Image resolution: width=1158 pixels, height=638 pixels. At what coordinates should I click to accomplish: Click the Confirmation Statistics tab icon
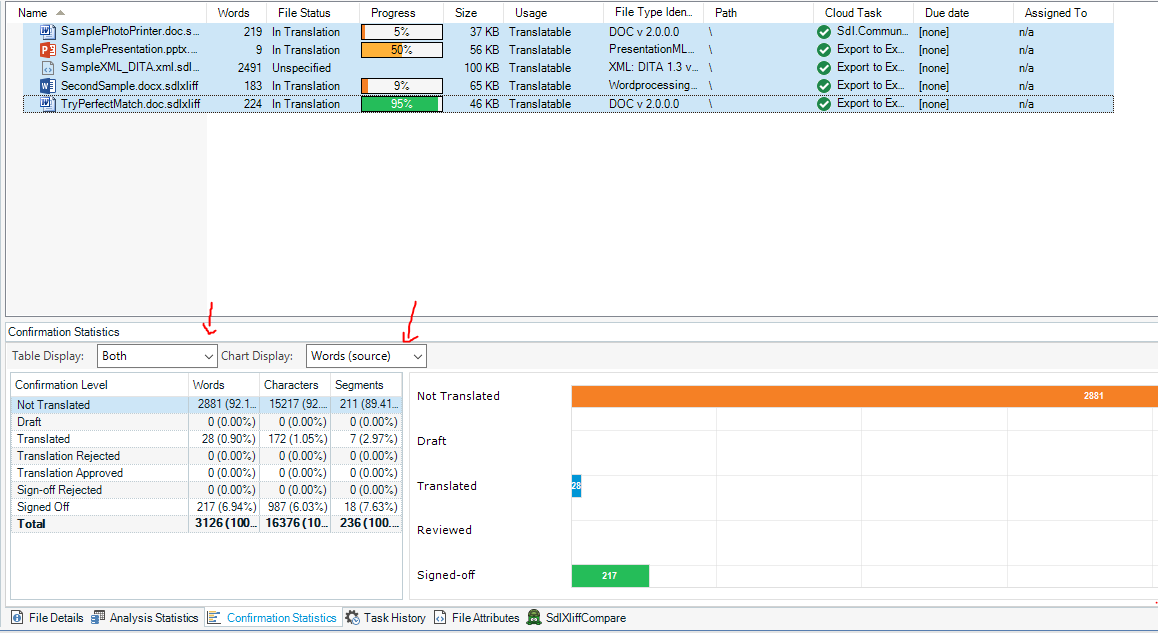[x=214, y=618]
